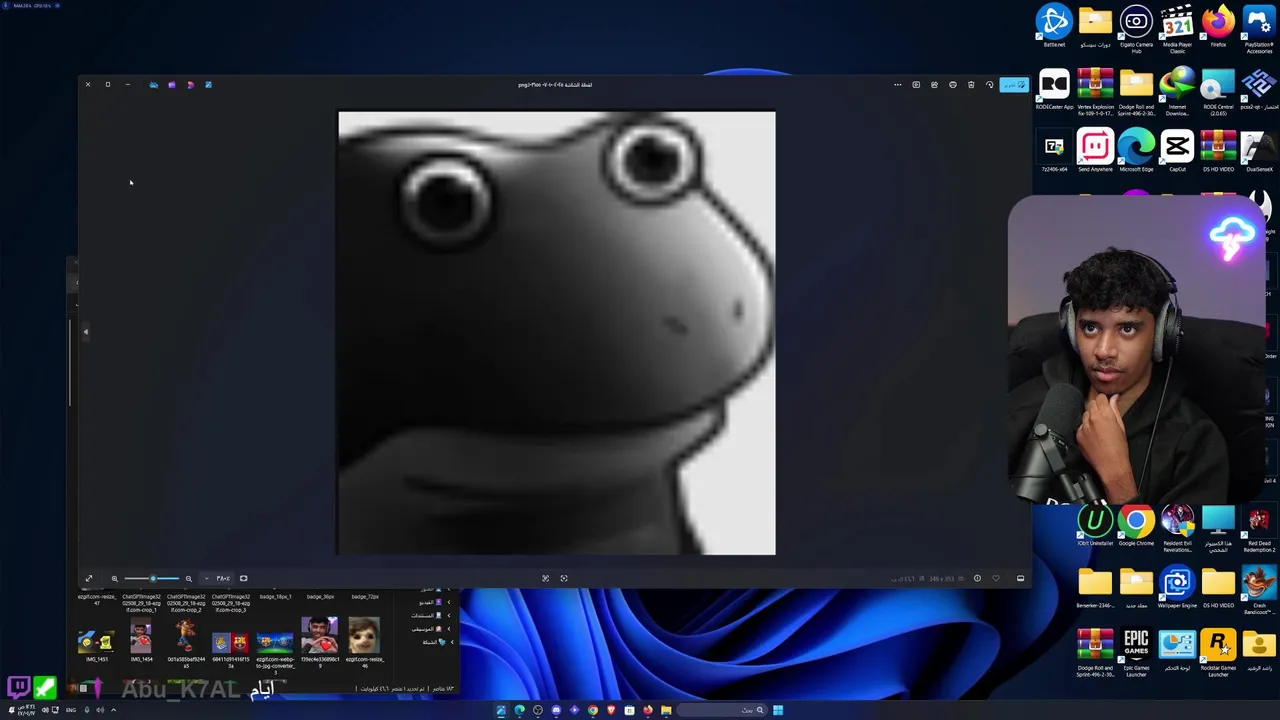Open the RODECaster App shortcut
Screen dimensions: 1280x720
pyautogui.click(x=1054, y=89)
